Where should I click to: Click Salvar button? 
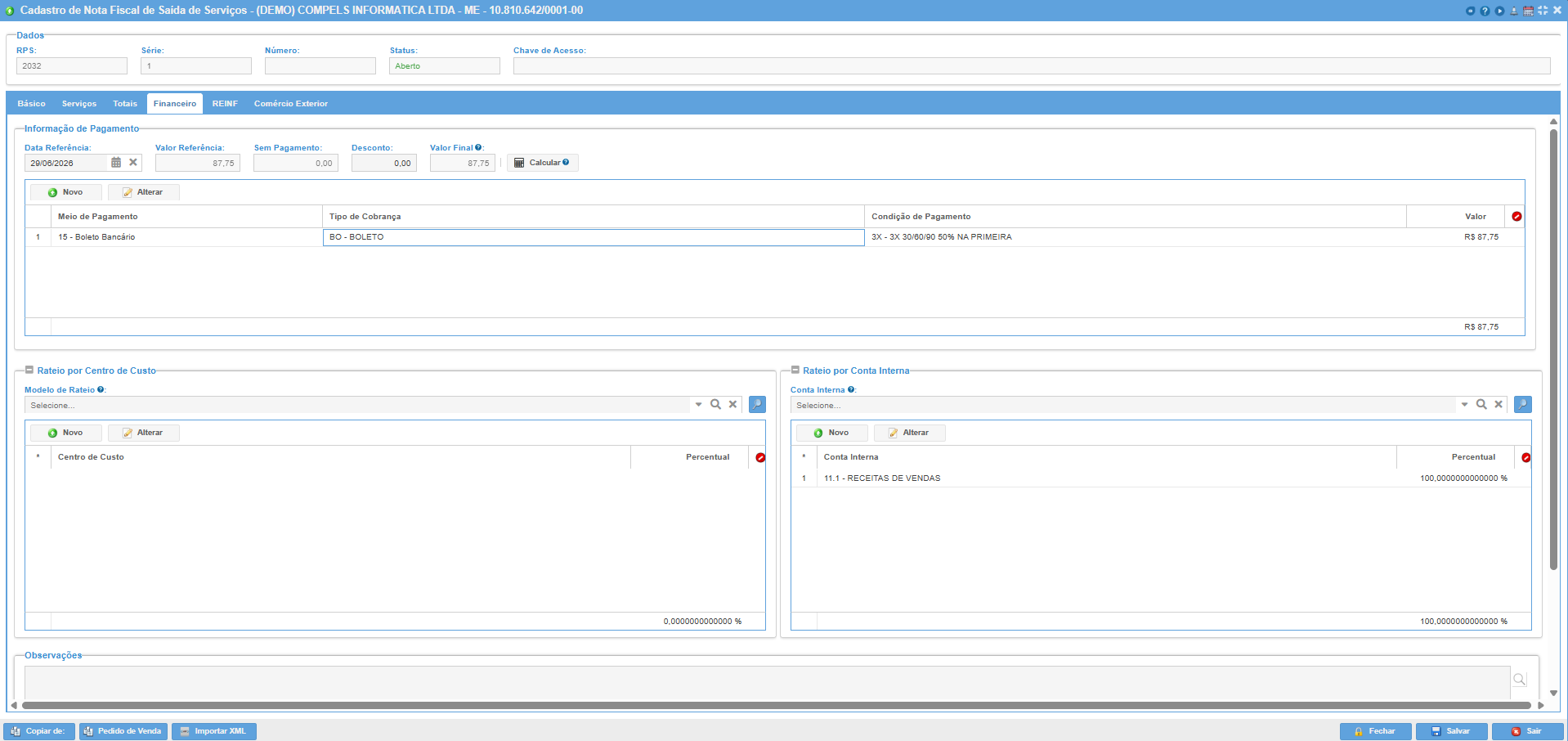pyautogui.click(x=1452, y=731)
